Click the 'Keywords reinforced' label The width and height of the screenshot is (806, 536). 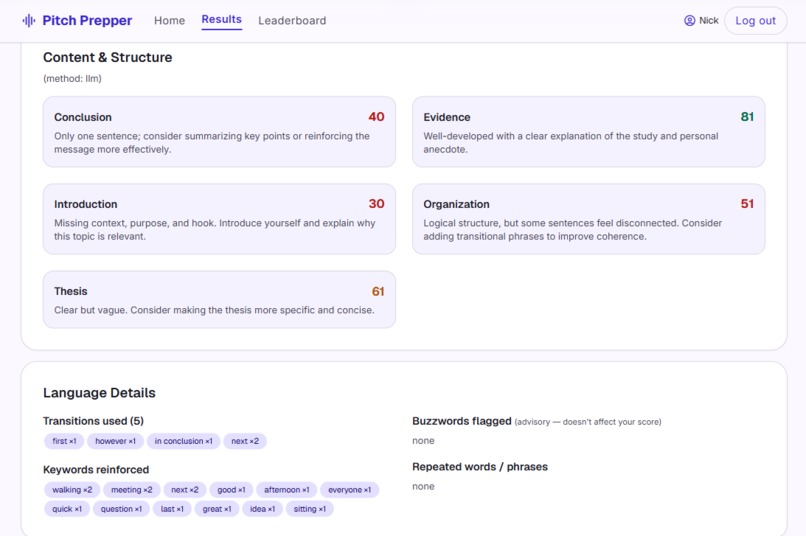[x=96, y=470]
